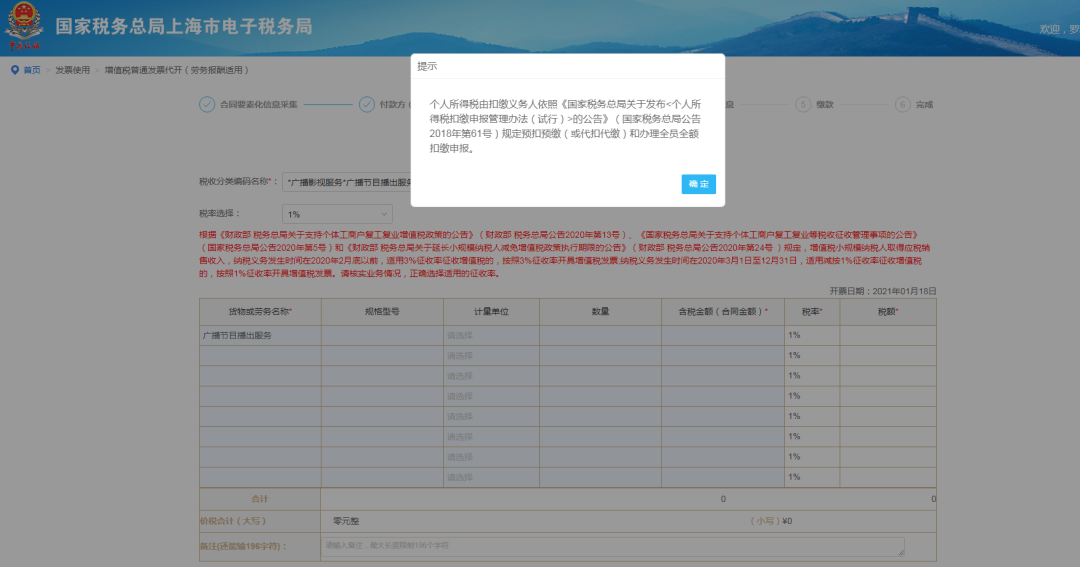Click the 广播节目播出服务 name cell
The image size is (1080, 567).
click(260, 335)
